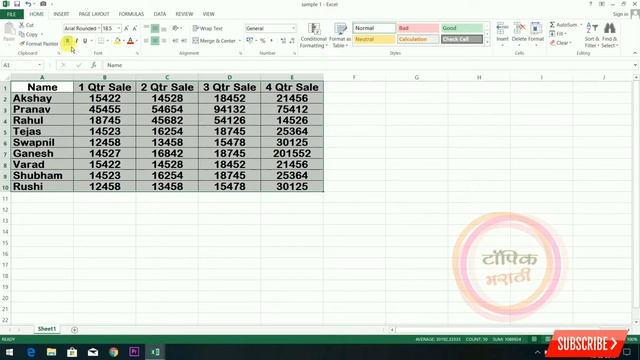Apply Accounting Number Format
The width and height of the screenshot is (640, 360).
[x=250, y=41]
